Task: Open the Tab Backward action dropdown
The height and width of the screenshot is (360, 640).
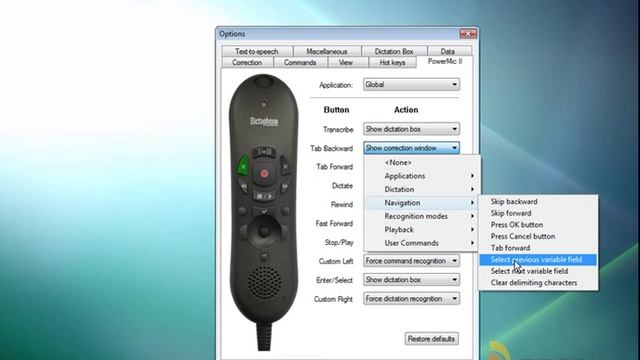Action: point(411,148)
